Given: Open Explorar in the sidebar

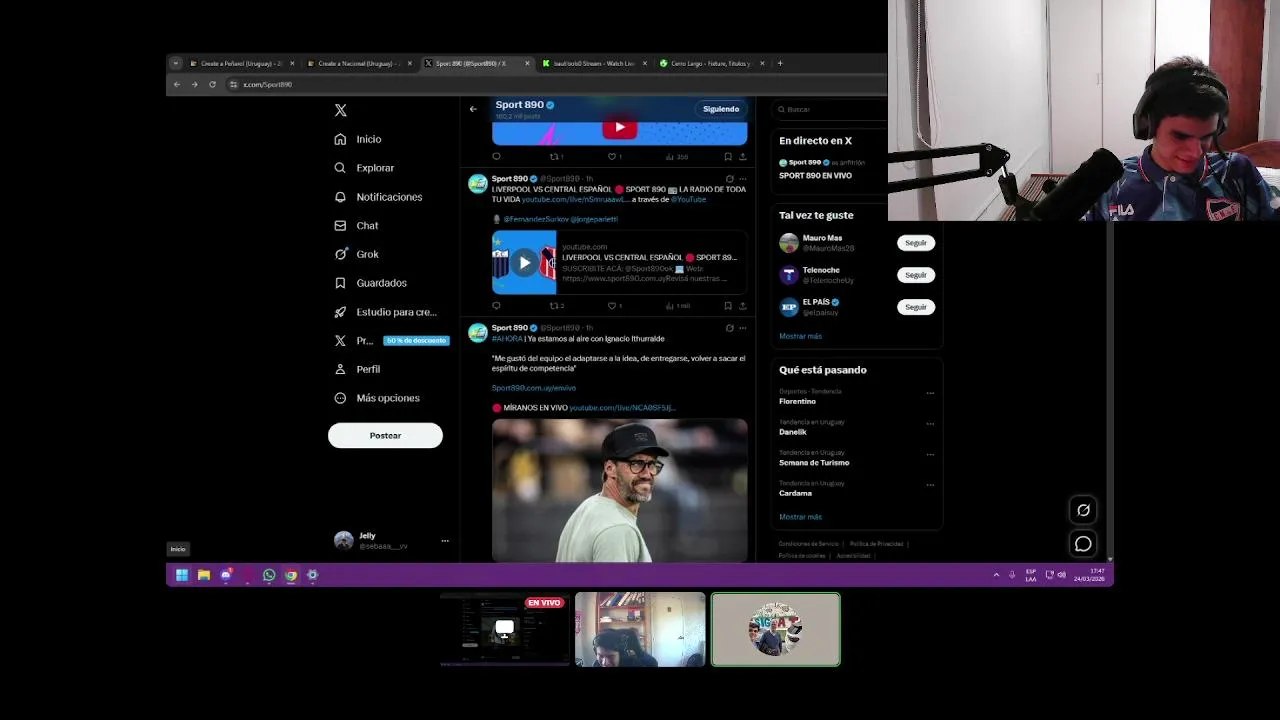Looking at the screenshot, I should tap(364, 168).
